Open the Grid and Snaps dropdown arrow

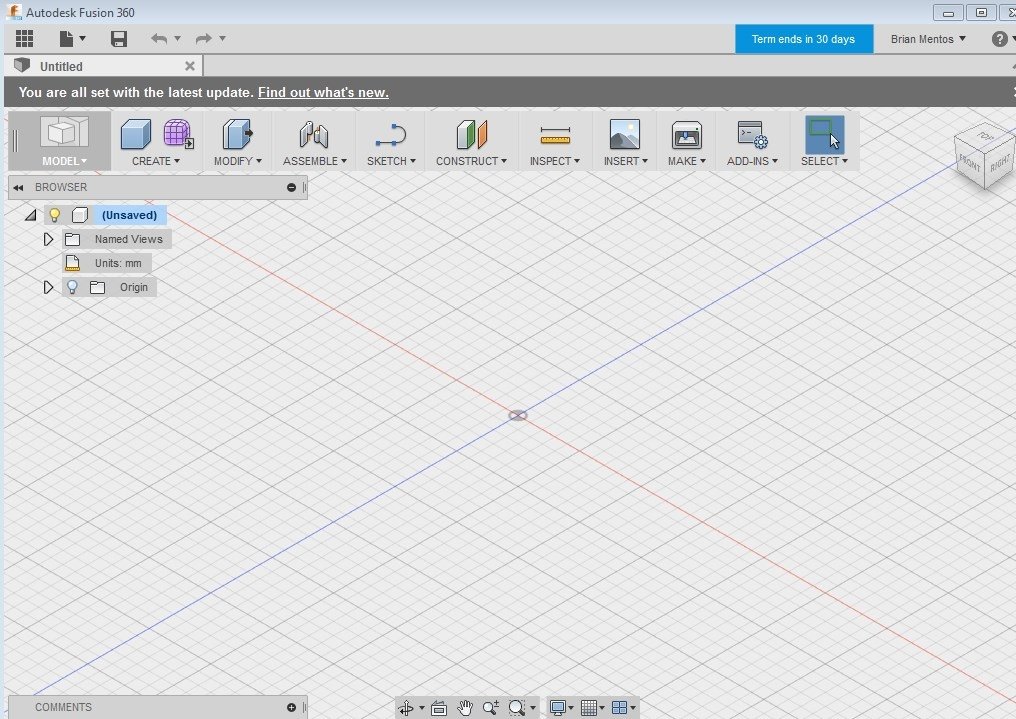pos(602,708)
